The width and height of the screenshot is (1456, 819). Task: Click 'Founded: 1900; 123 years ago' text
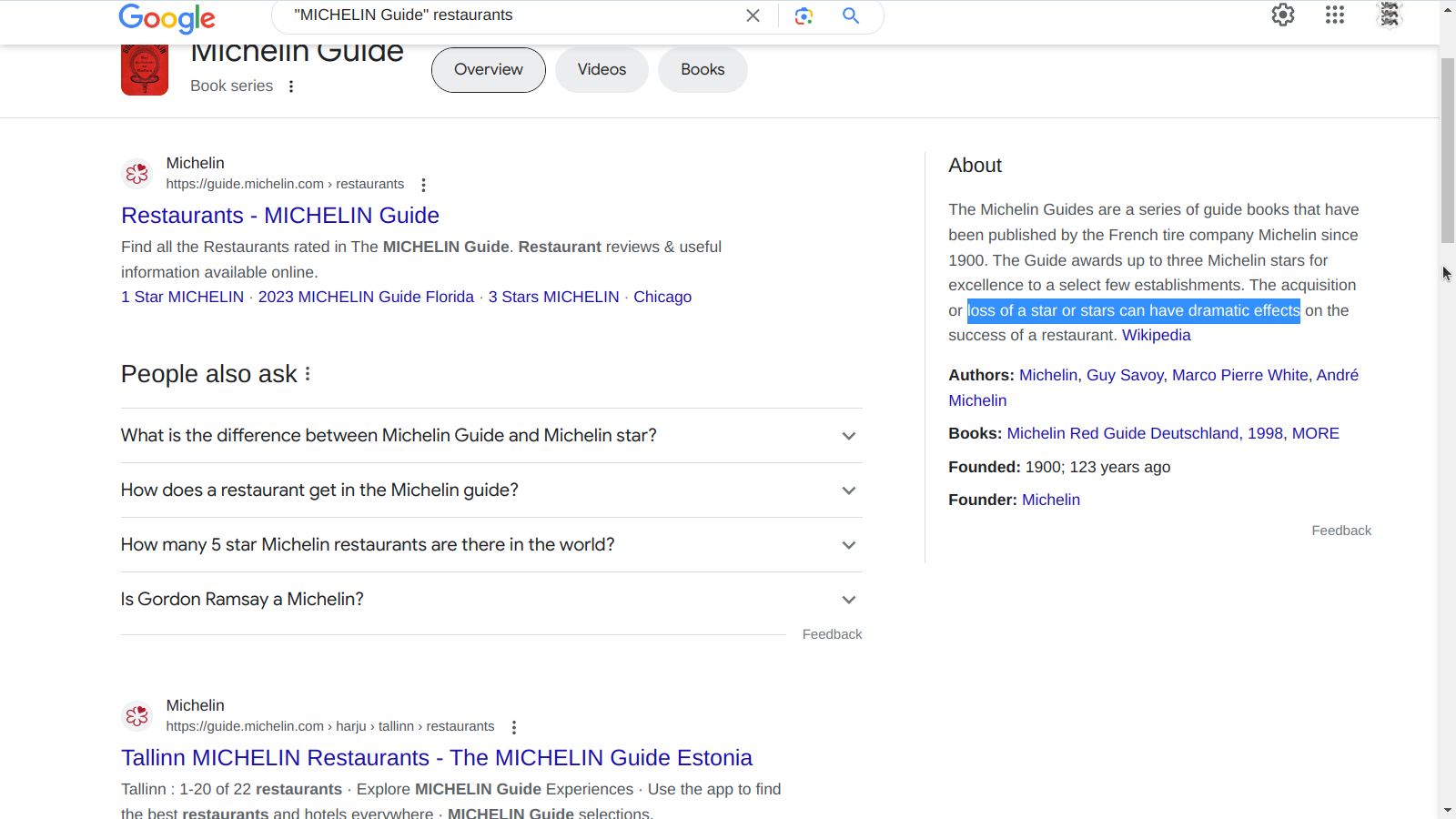(1059, 468)
